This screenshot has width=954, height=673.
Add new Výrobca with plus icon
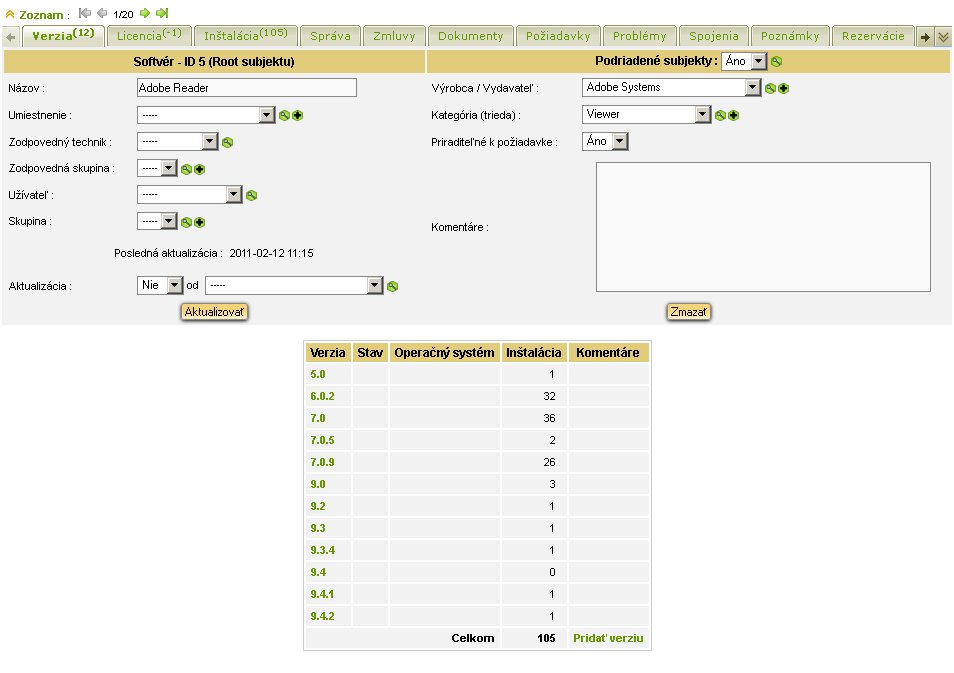click(784, 89)
